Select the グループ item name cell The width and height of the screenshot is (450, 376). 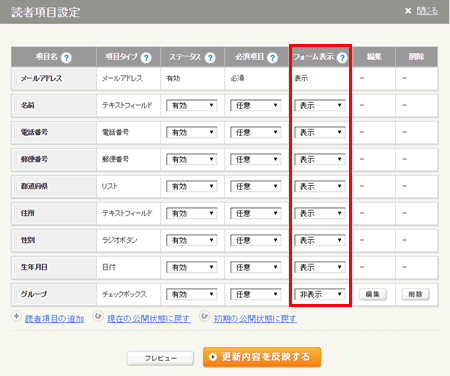(54, 295)
